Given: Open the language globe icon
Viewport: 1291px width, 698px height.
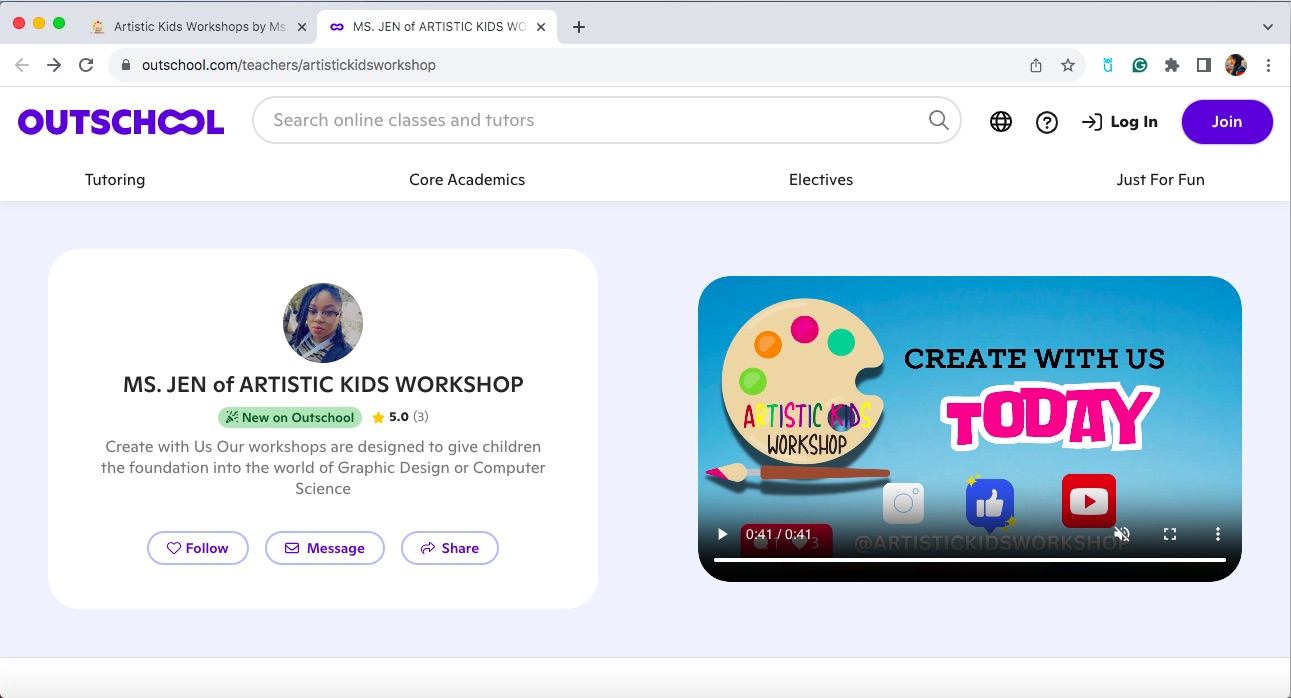Looking at the screenshot, I should [x=1001, y=122].
